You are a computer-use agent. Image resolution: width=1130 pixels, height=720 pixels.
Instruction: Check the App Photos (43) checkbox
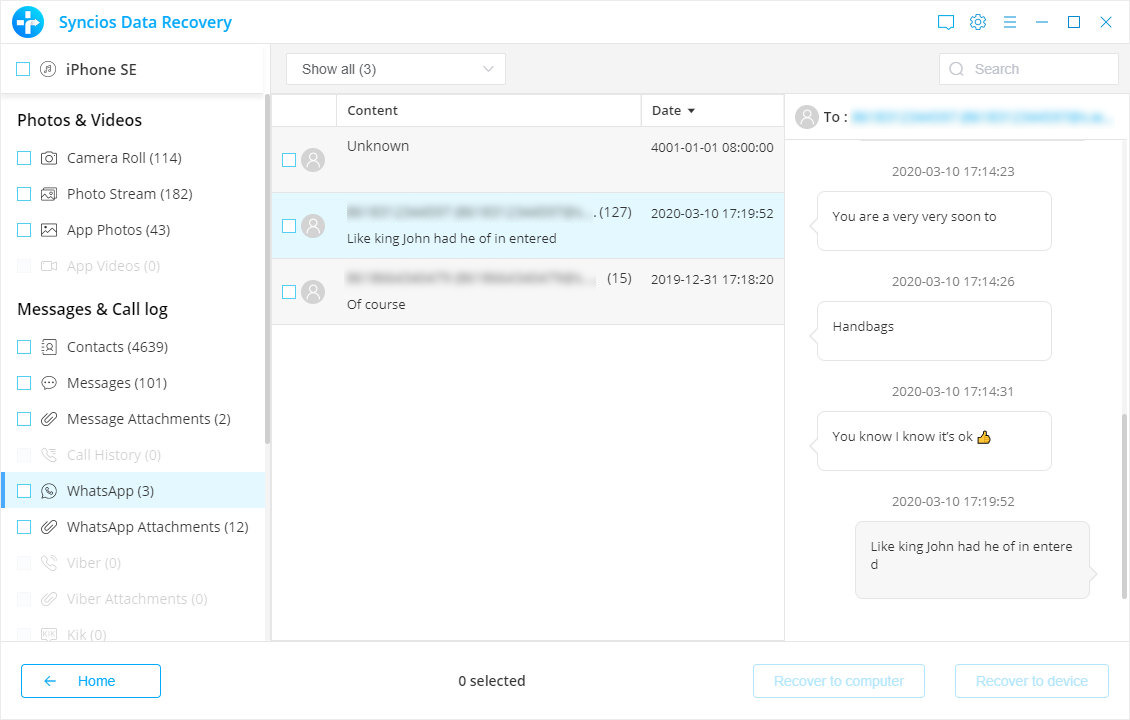pyautogui.click(x=24, y=230)
